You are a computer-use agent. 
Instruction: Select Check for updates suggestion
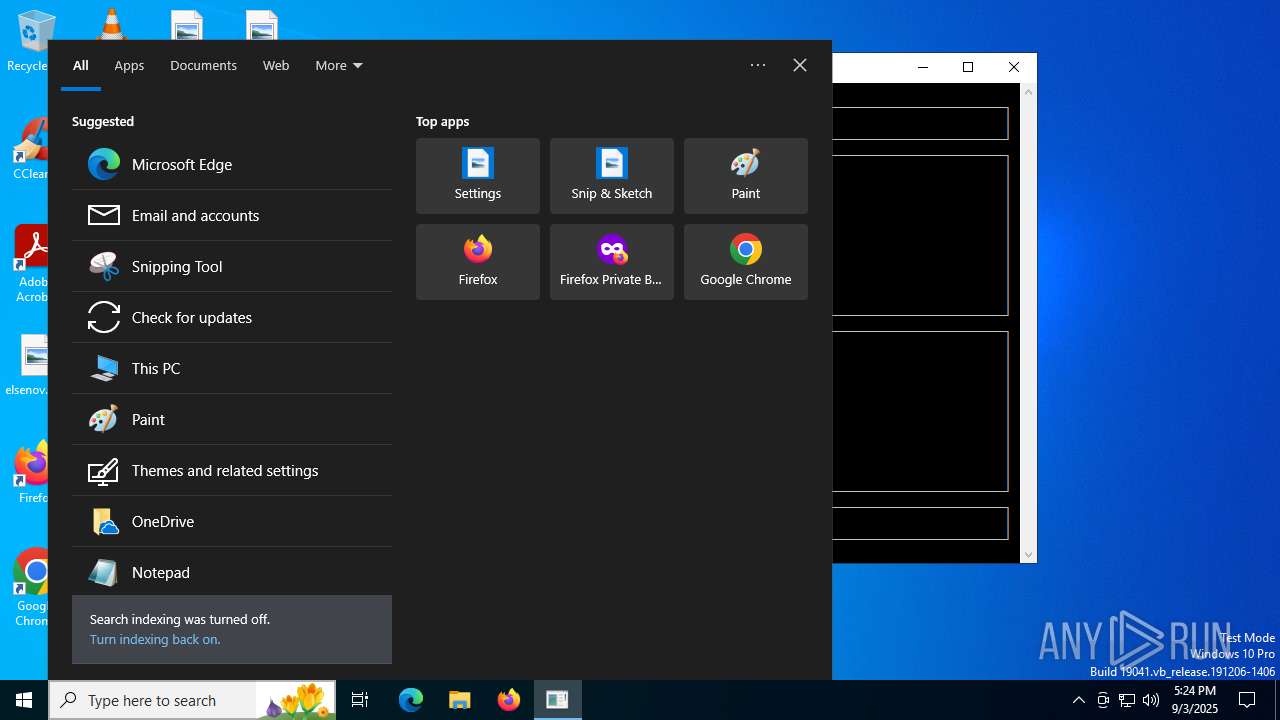coord(231,317)
